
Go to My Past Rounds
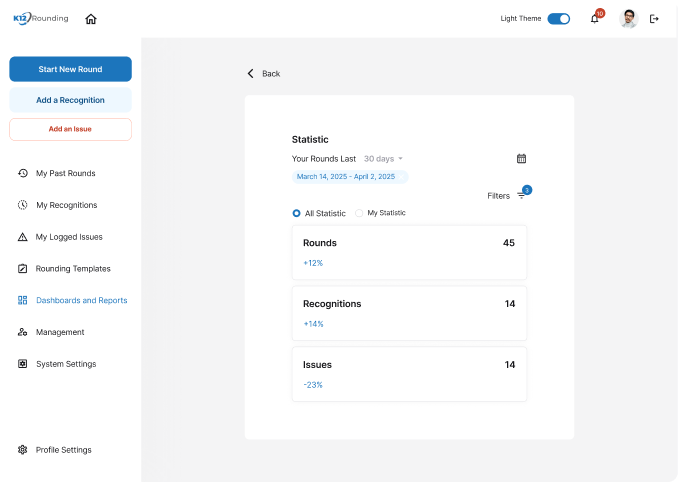click(x=65, y=173)
